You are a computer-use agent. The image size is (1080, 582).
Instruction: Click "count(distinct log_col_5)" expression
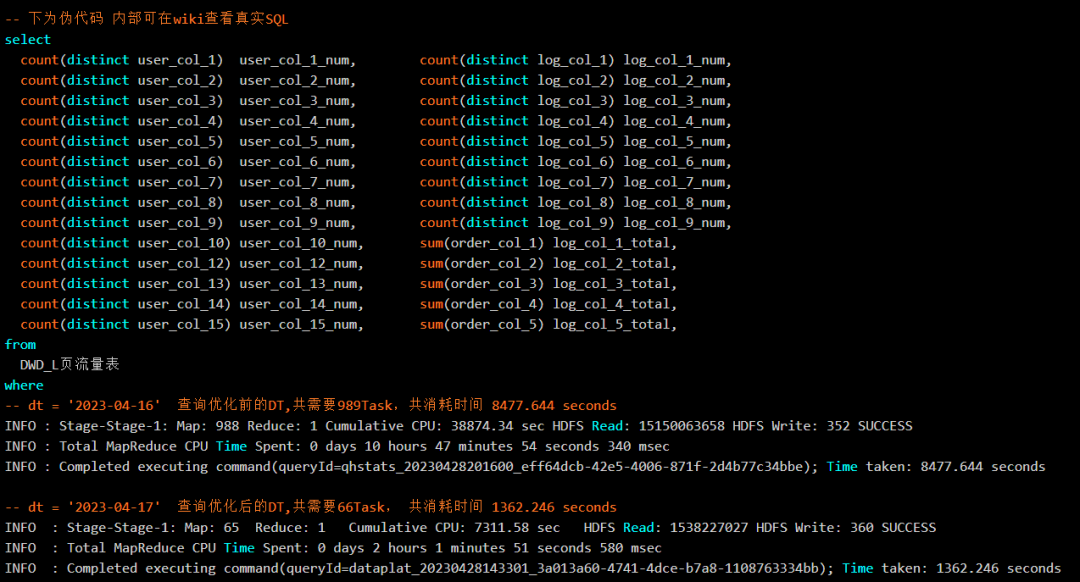[517, 141]
